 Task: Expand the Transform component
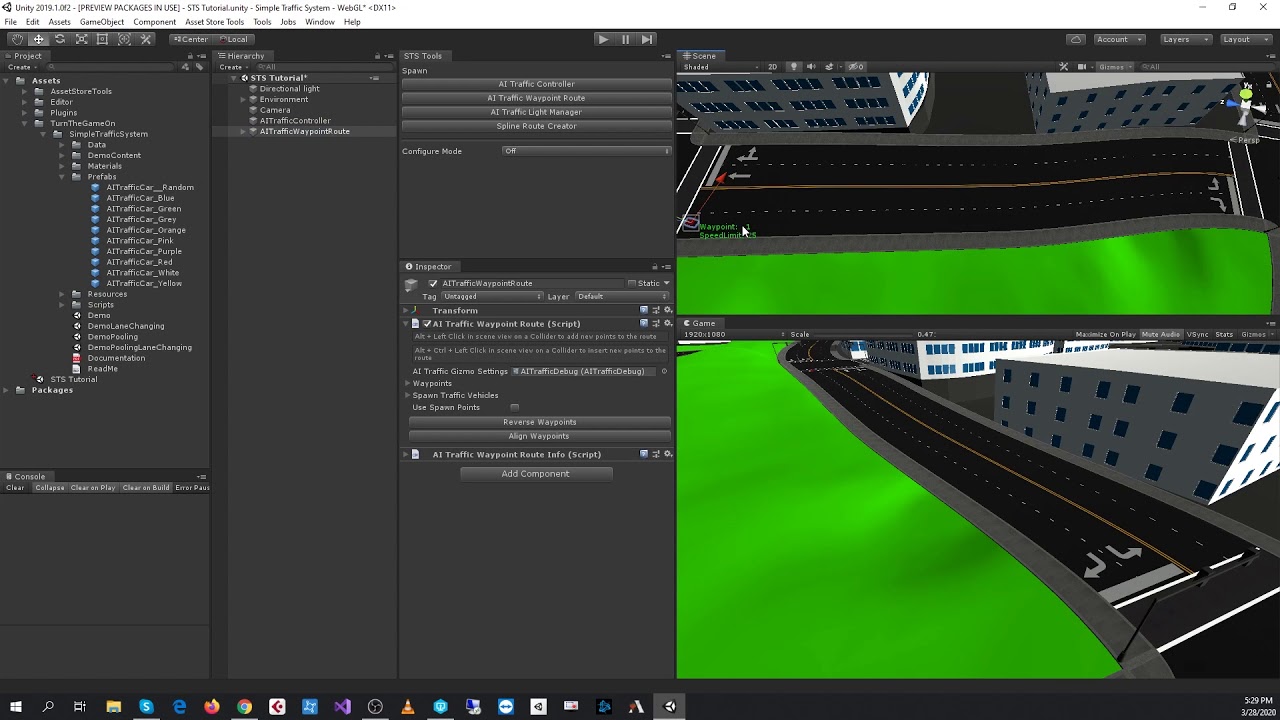point(407,311)
